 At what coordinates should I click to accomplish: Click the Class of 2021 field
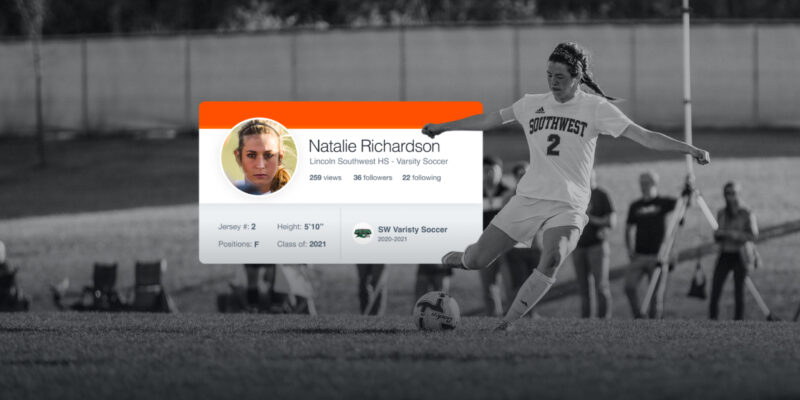pyautogui.click(x=301, y=244)
